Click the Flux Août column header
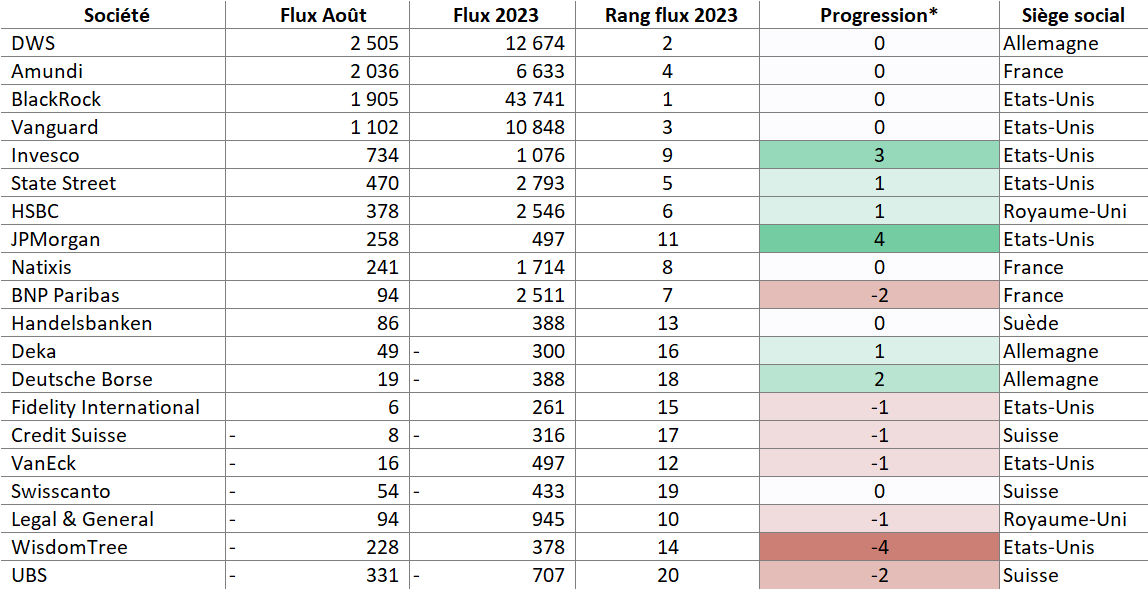 point(316,15)
